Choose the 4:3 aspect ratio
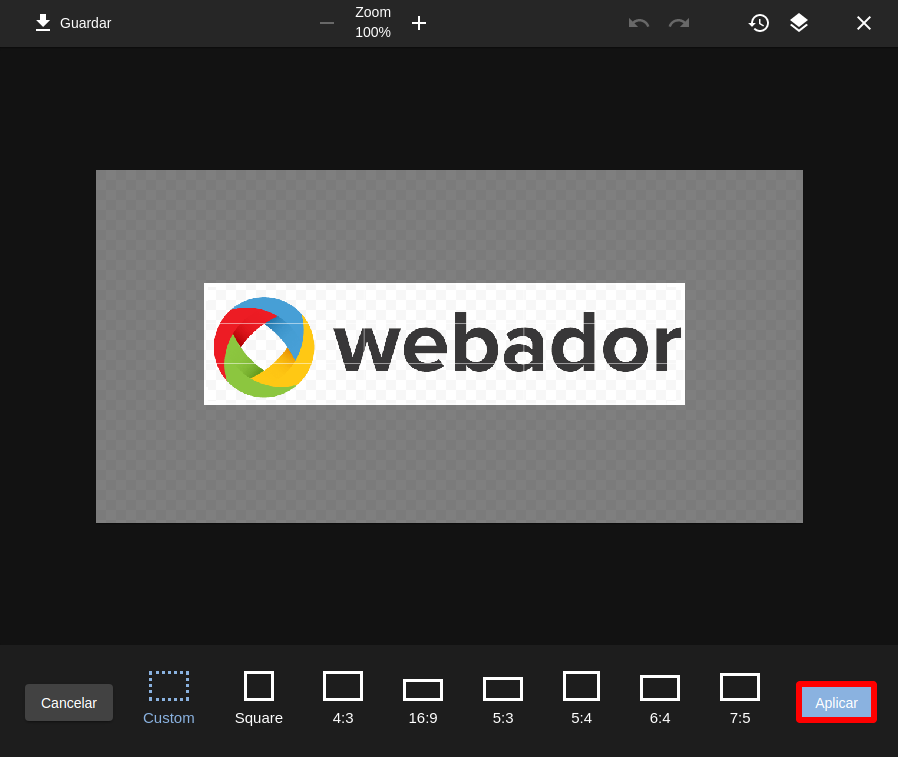 click(343, 698)
